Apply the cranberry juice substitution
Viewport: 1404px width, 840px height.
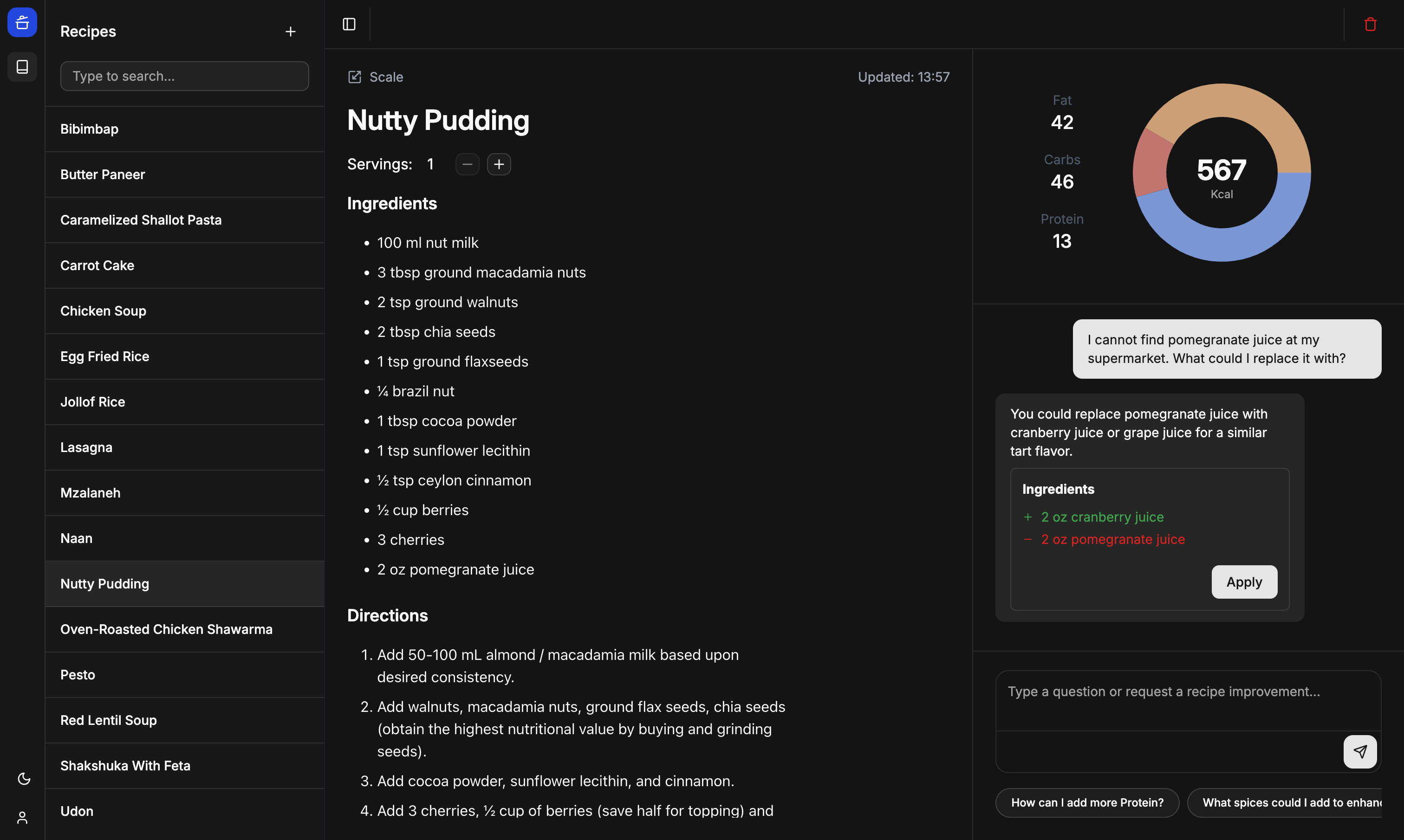coord(1244,582)
